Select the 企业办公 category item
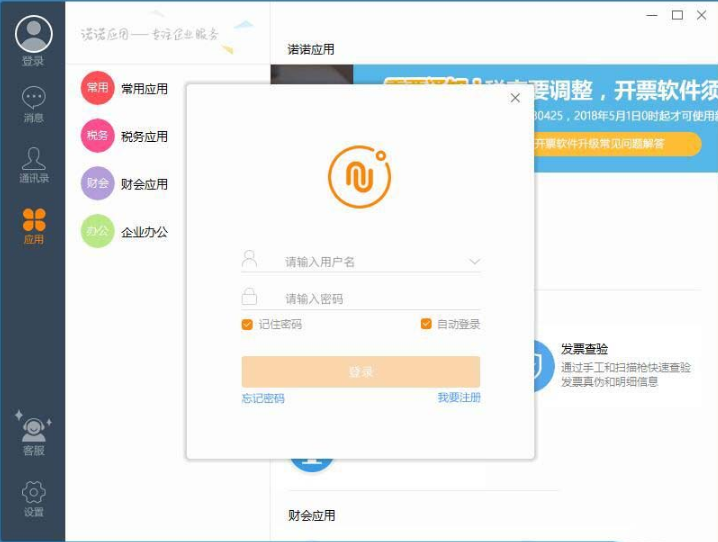Screen dimensions: 718x542 144,232
